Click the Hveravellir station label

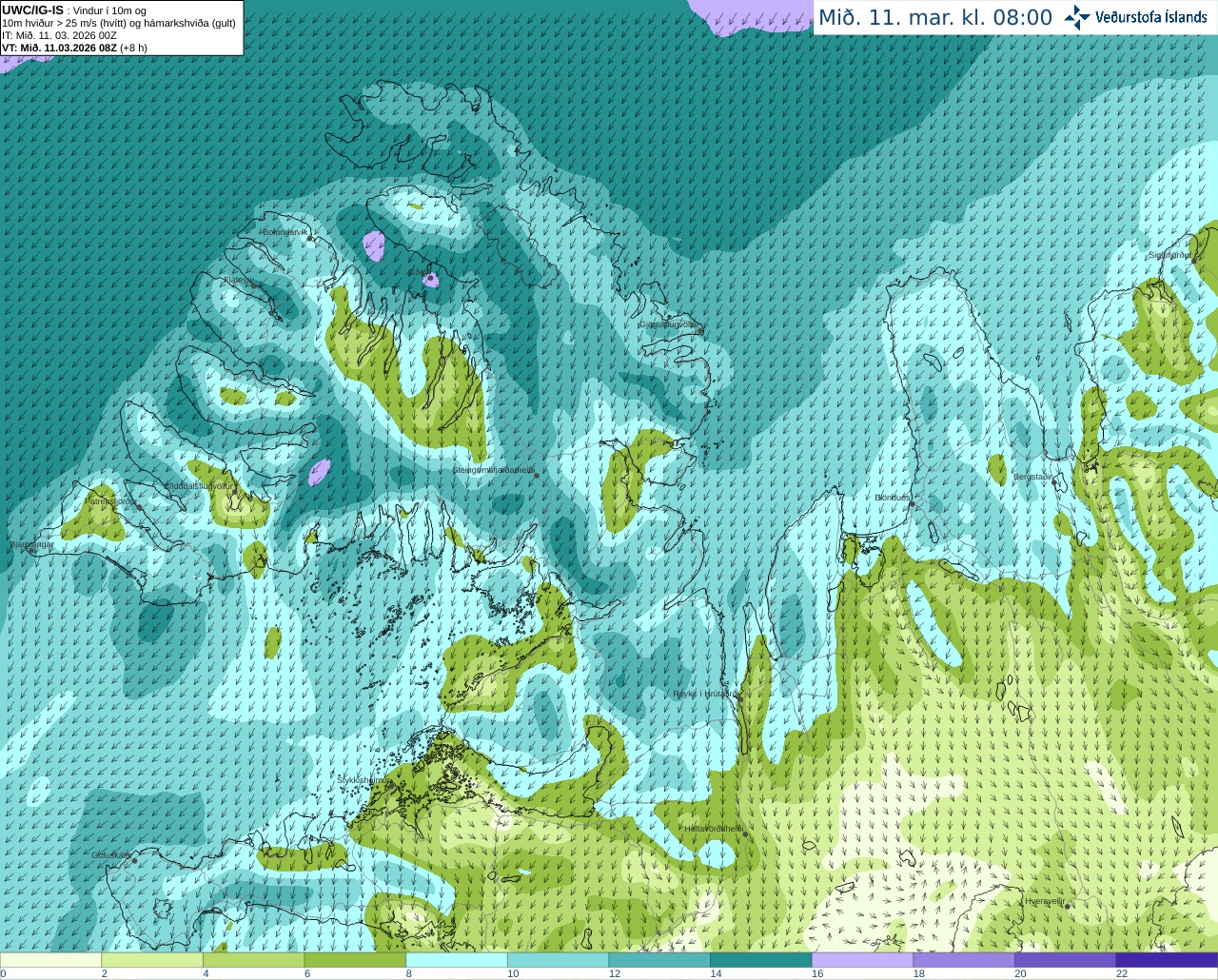pos(1044,901)
